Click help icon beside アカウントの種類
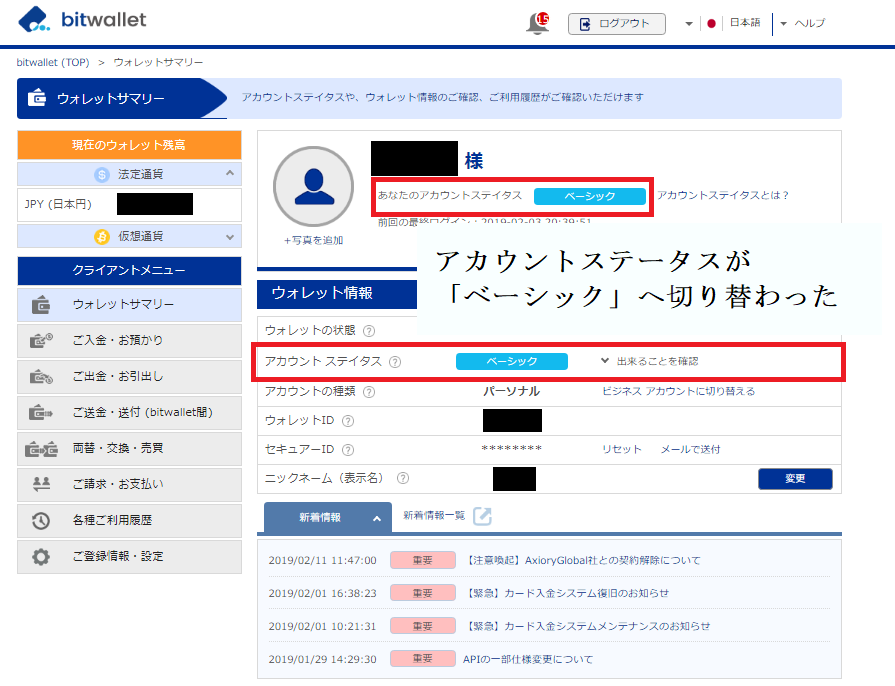This screenshot has width=895, height=686. pyautogui.click(x=369, y=392)
